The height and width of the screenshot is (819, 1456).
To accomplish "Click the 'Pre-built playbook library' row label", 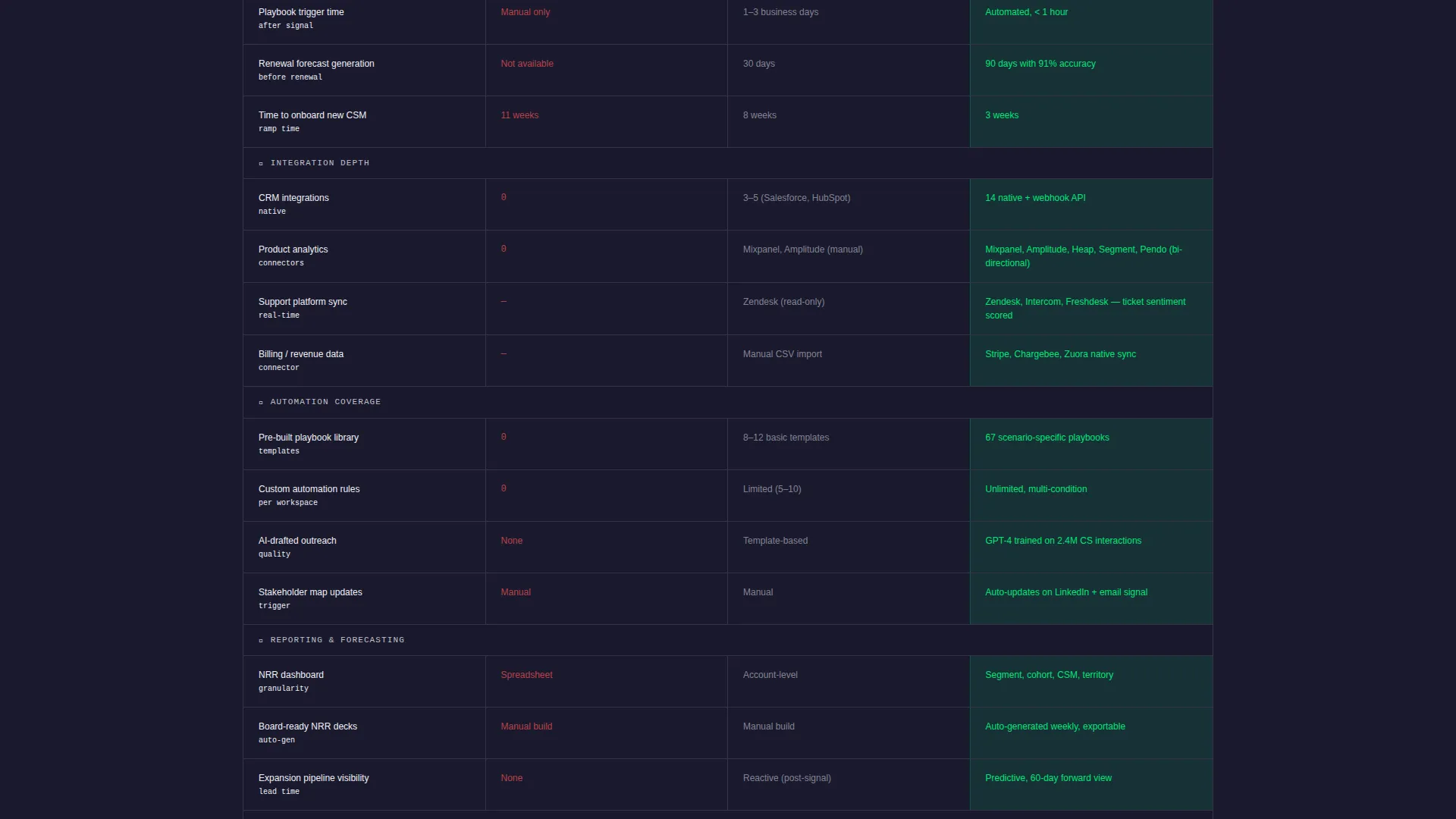I will tap(309, 438).
